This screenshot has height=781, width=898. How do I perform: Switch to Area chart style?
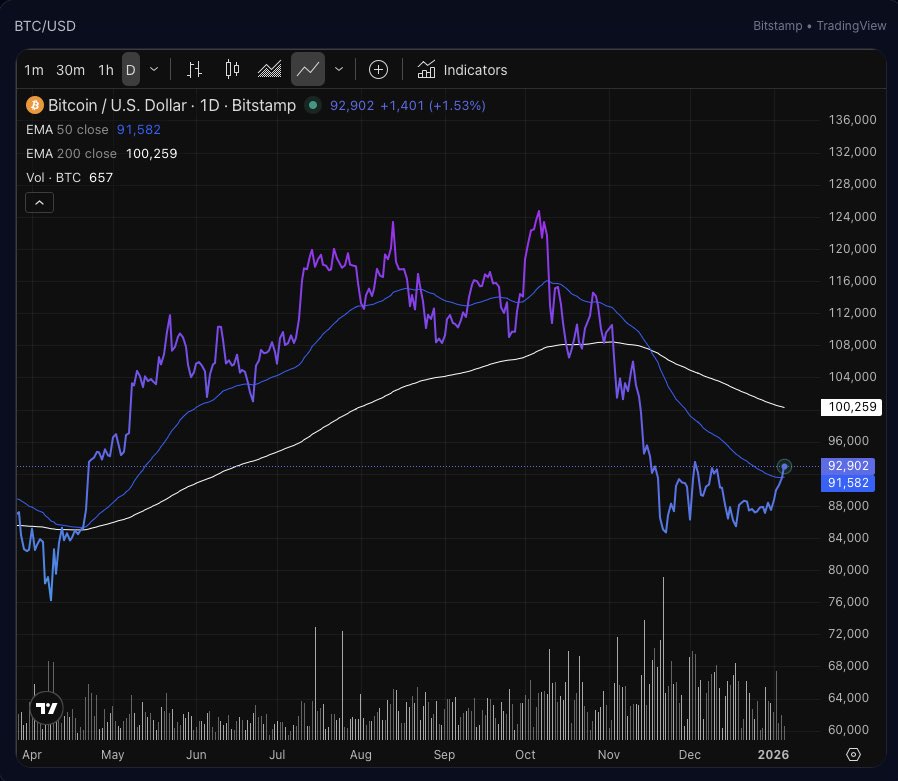coord(269,70)
